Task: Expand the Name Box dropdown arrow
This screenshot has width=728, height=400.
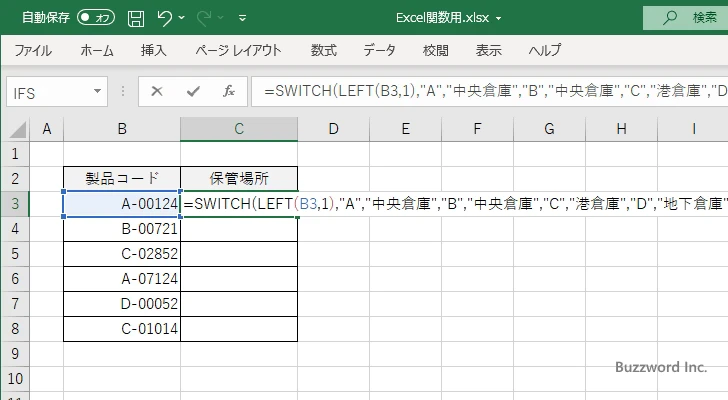Action: pyautogui.click(x=98, y=91)
